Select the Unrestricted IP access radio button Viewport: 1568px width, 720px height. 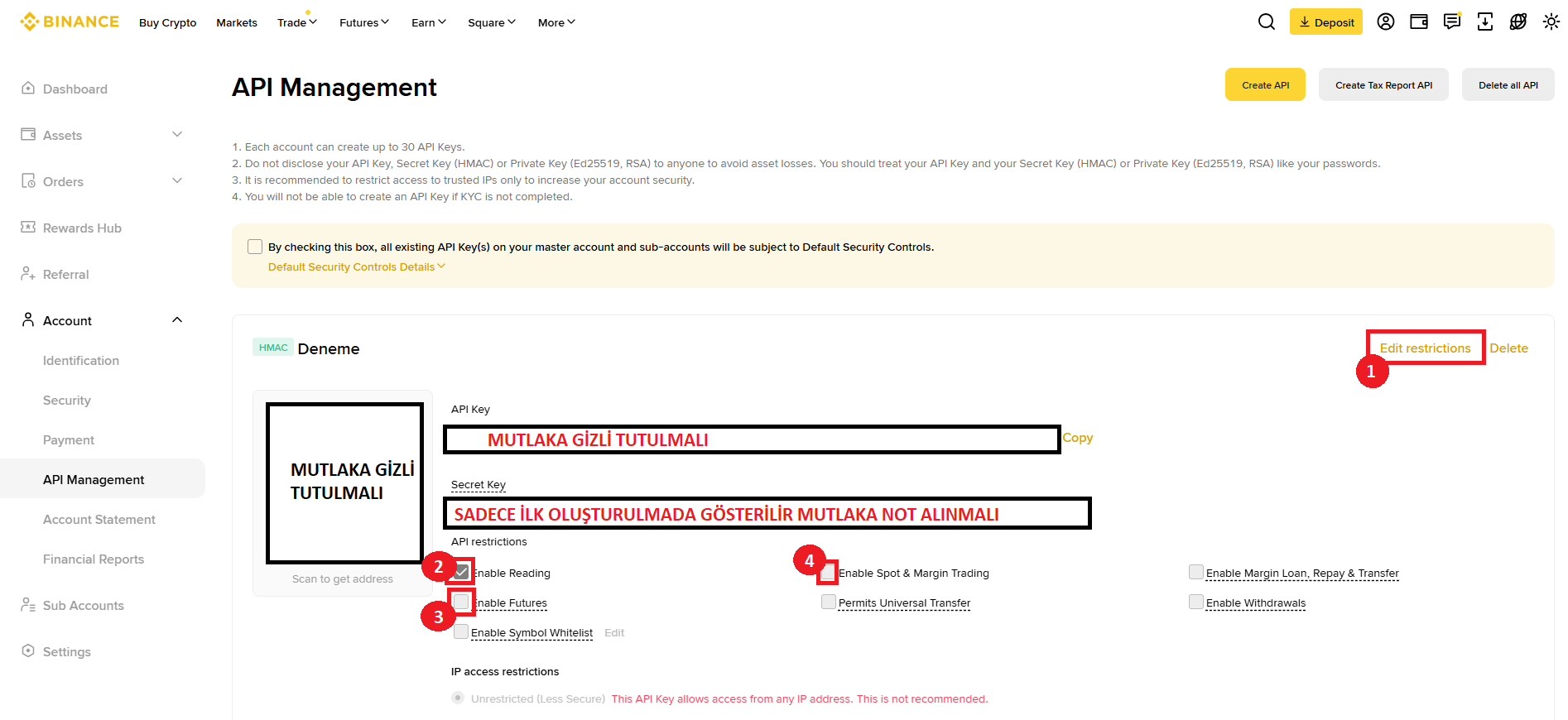pos(458,698)
